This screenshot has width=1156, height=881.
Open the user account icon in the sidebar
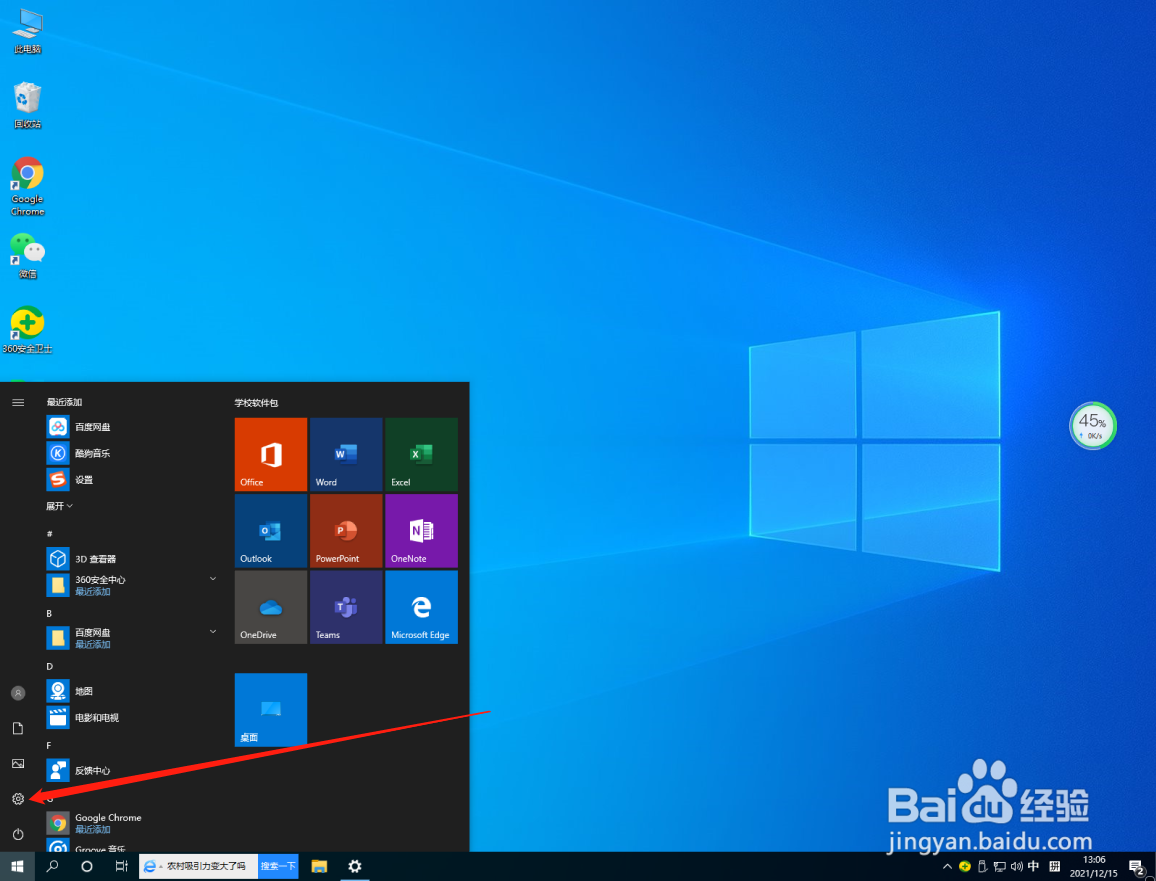[17, 692]
